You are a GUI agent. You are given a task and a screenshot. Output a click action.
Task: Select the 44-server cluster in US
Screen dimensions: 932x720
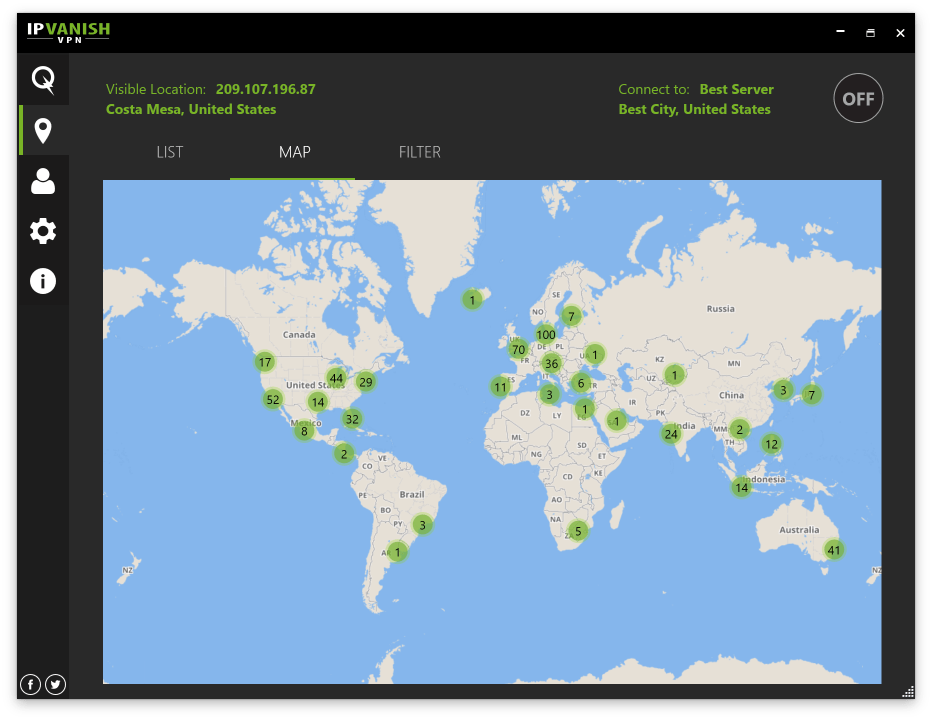pos(336,378)
